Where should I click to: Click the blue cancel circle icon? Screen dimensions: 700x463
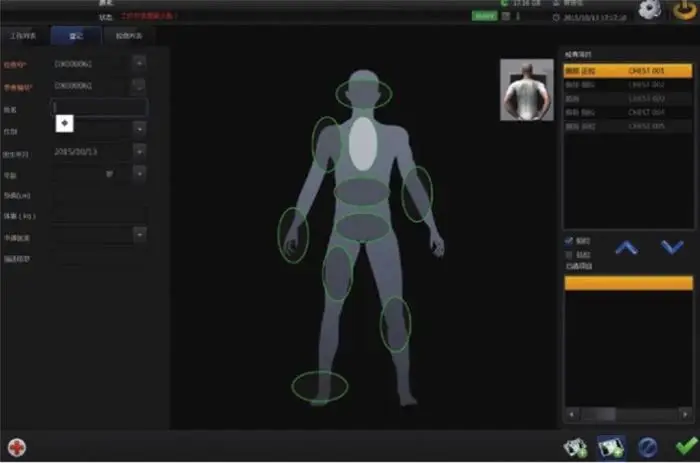tap(648, 446)
